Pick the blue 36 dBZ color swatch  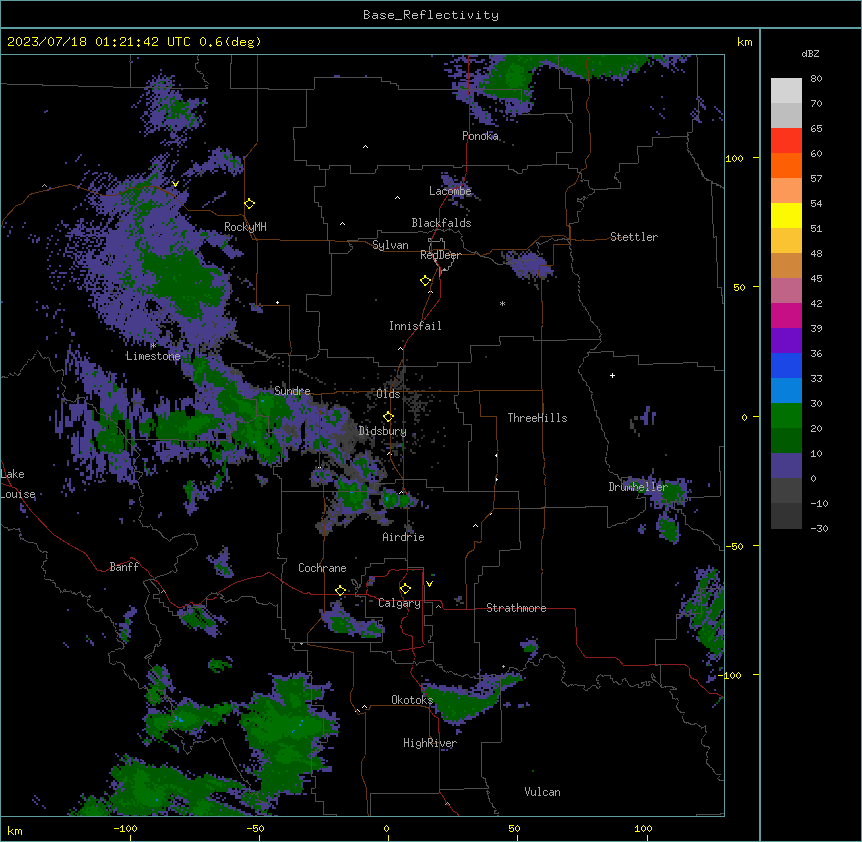click(786, 365)
